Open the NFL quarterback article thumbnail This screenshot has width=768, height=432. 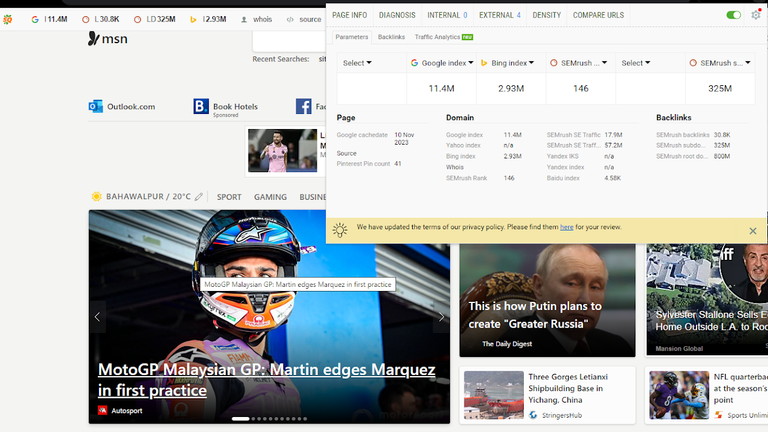tap(679, 395)
